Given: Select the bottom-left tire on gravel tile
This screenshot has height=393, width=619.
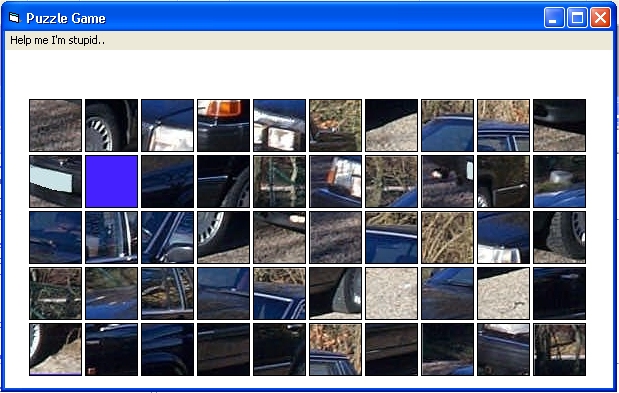Looking at the screenshot, I should [56, 350].
